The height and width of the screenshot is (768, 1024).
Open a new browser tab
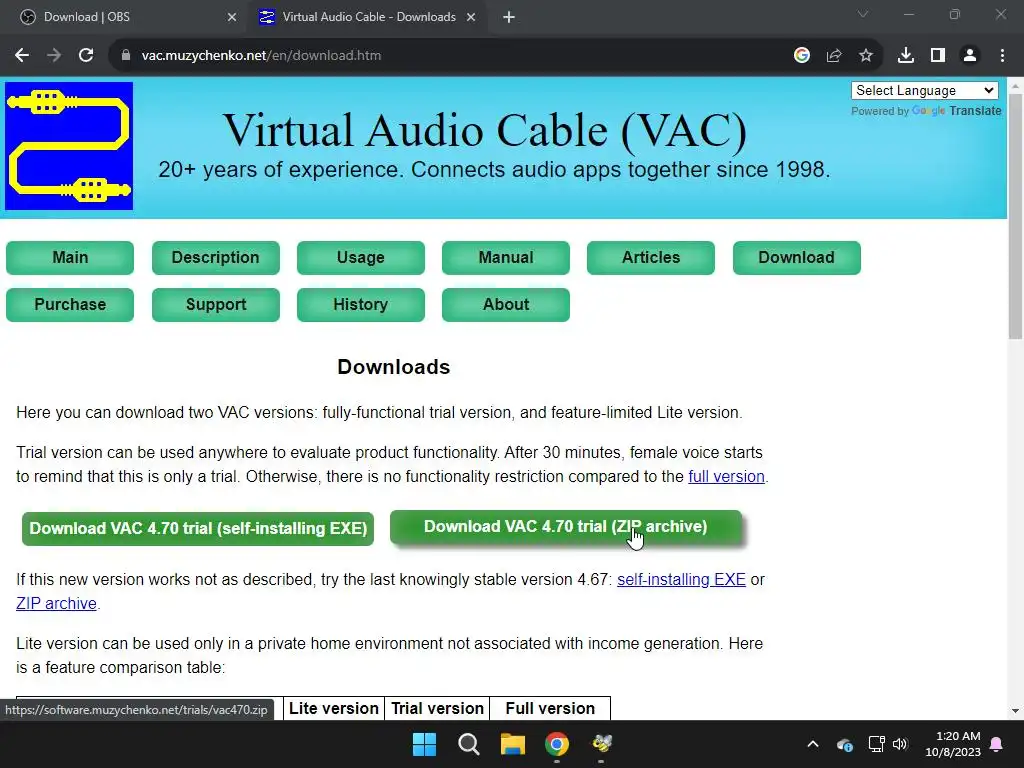pos(509,18)
